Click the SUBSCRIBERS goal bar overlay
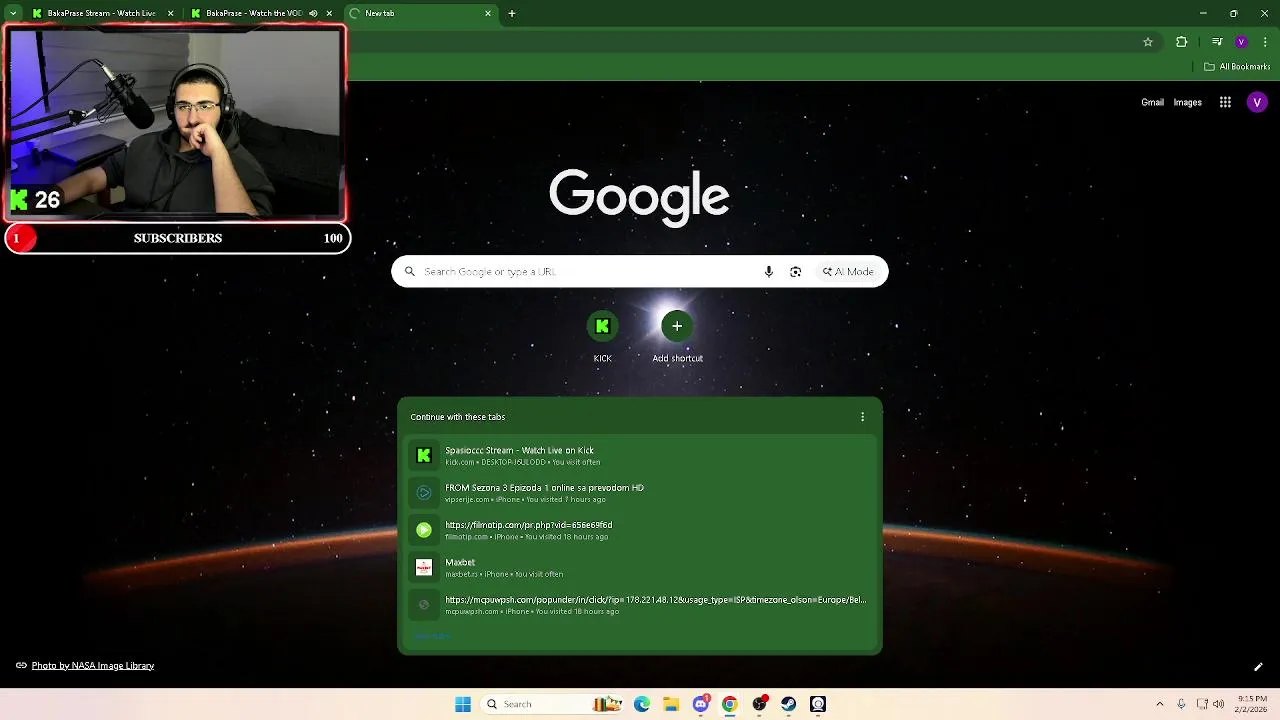The image size is (1280, 720). coord(178,238)
